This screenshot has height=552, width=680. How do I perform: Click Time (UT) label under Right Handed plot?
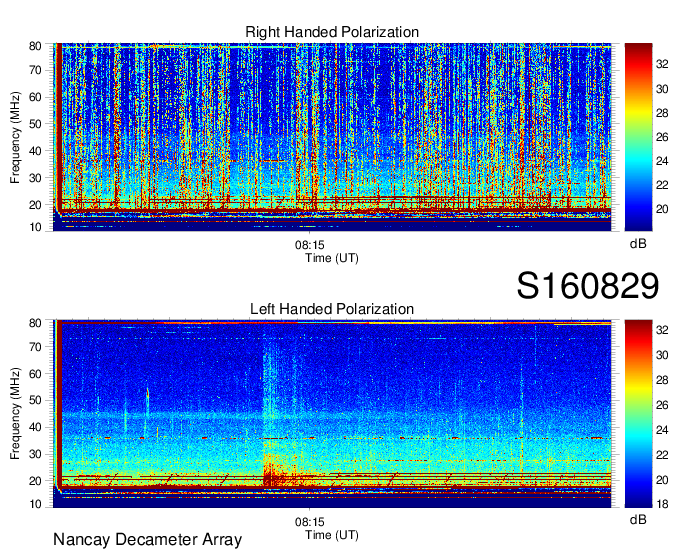coord(332,258)
